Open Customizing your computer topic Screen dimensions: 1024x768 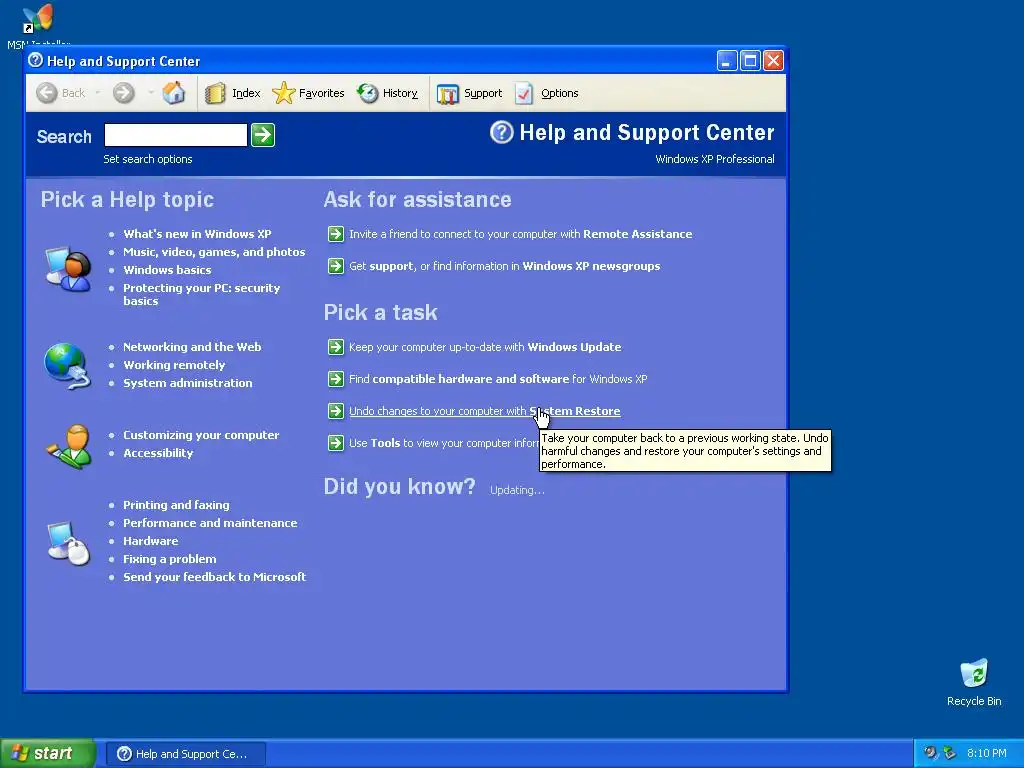coord(201,435)
